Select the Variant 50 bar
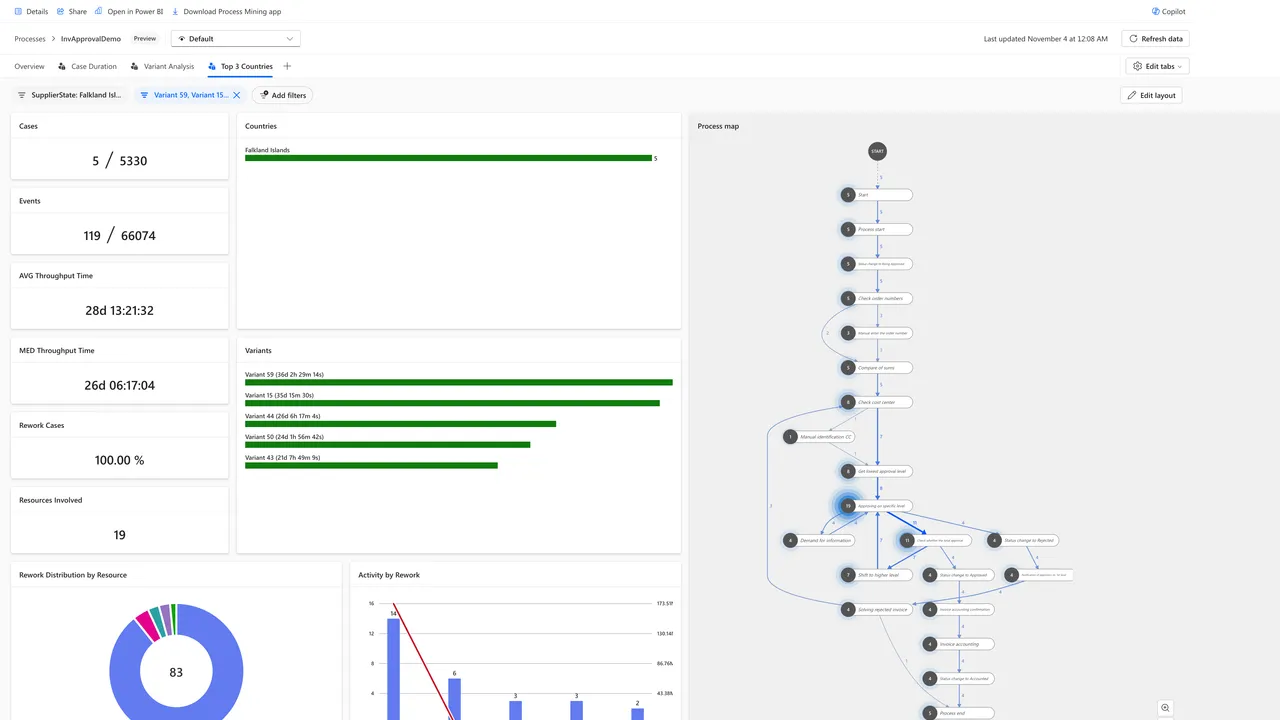This screenshot has width=1280, height=720. (x=387, y=445)
